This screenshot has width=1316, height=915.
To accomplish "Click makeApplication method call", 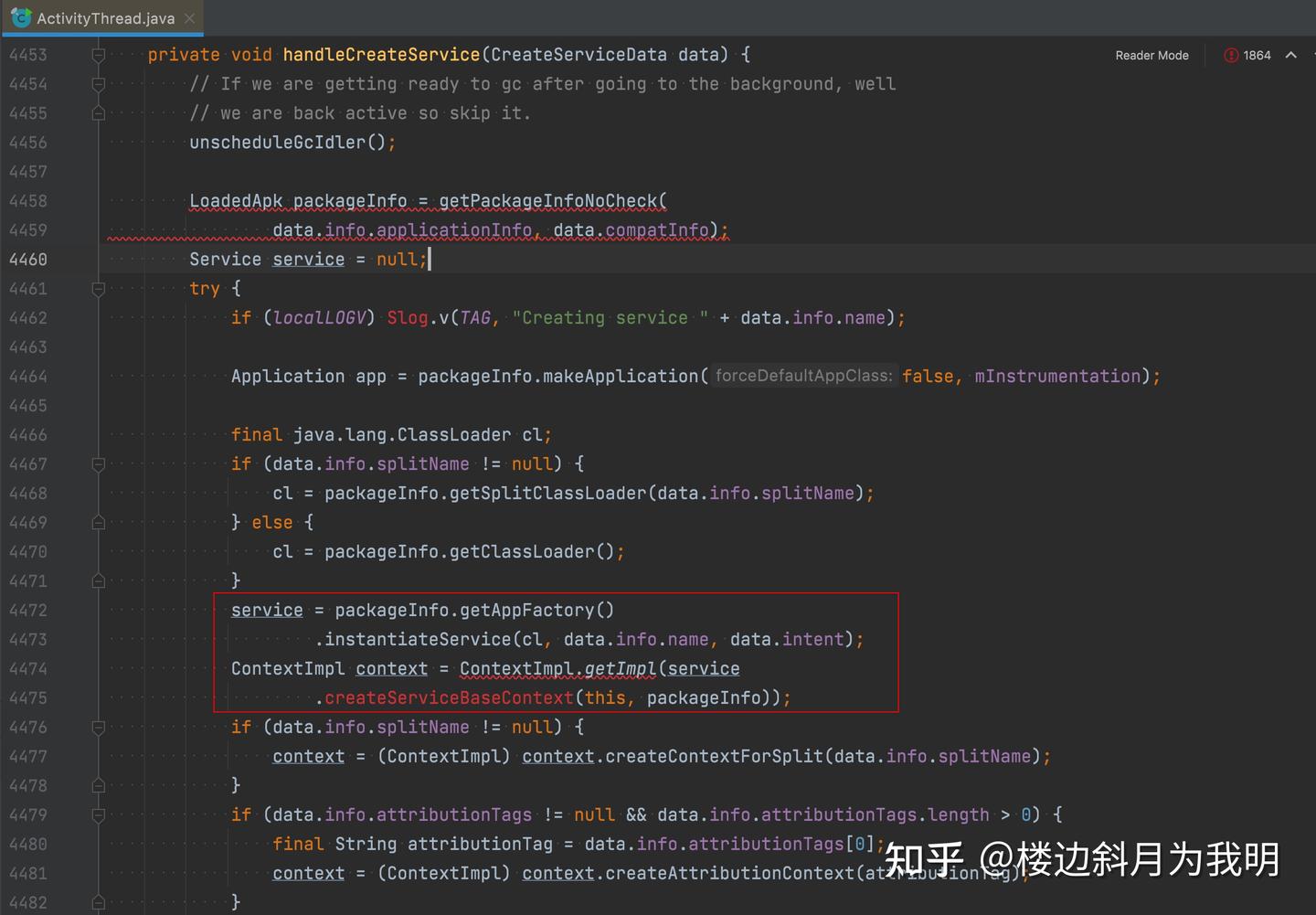I will 621,377.
